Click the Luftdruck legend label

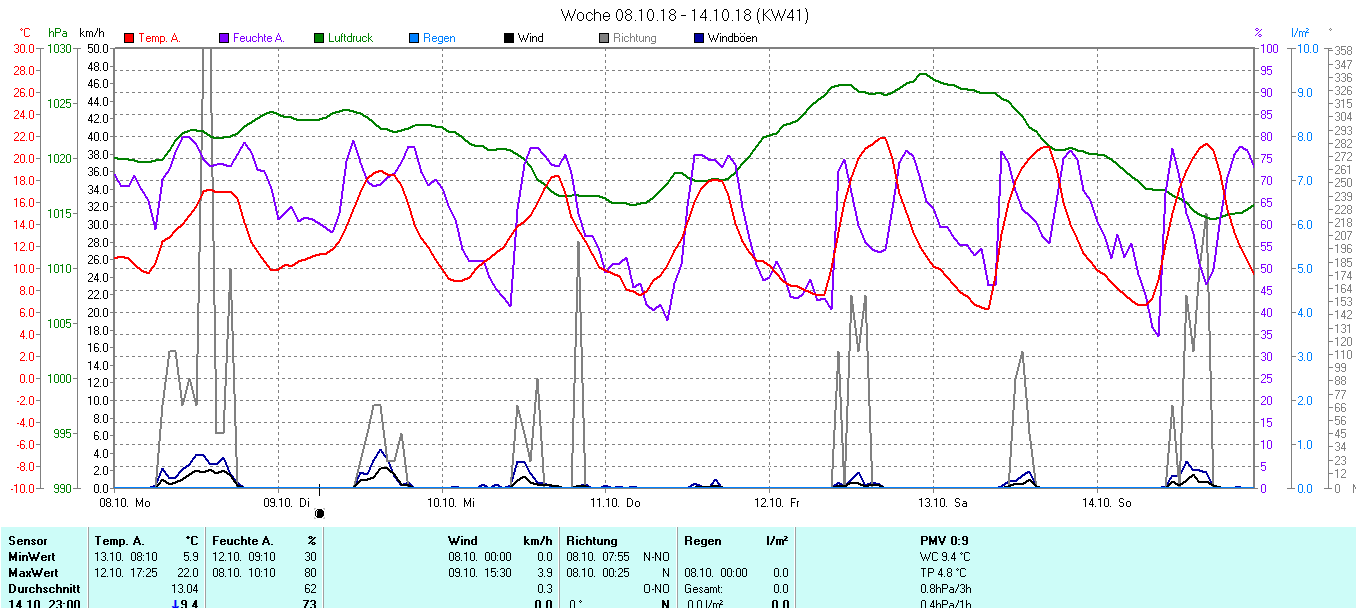point(350,39)
